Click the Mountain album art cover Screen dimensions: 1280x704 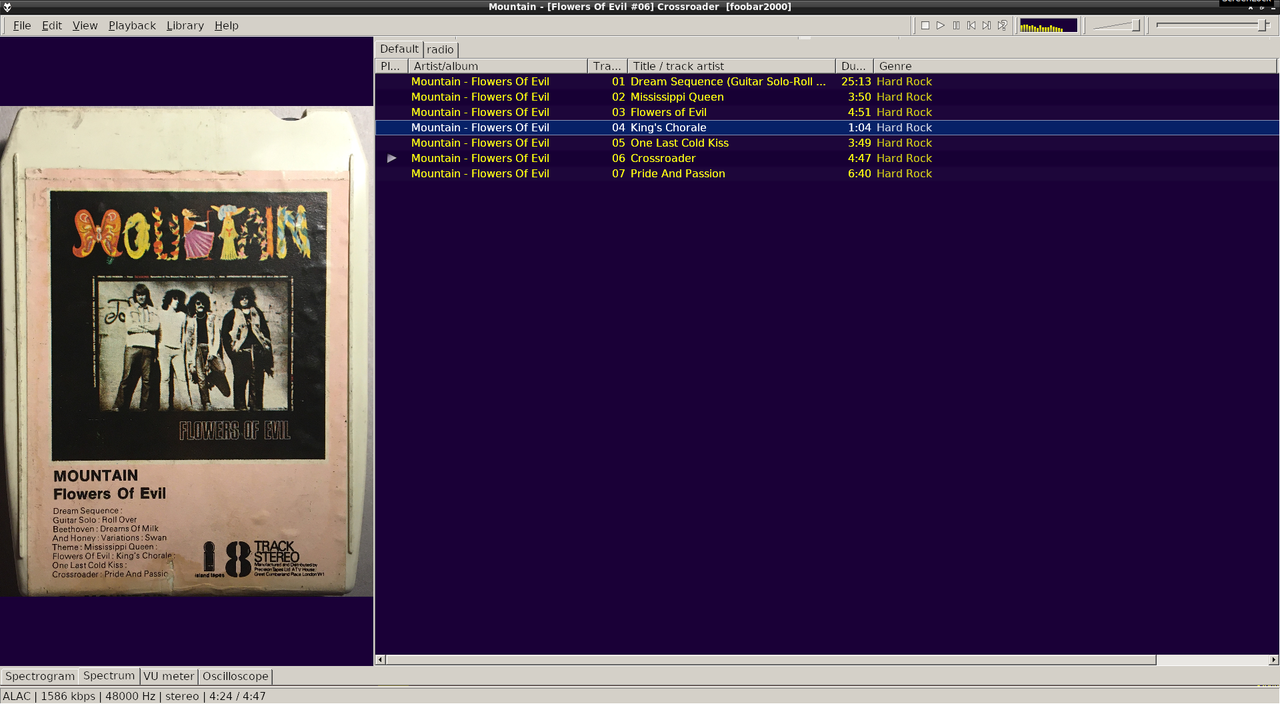(x=187, y=352)
